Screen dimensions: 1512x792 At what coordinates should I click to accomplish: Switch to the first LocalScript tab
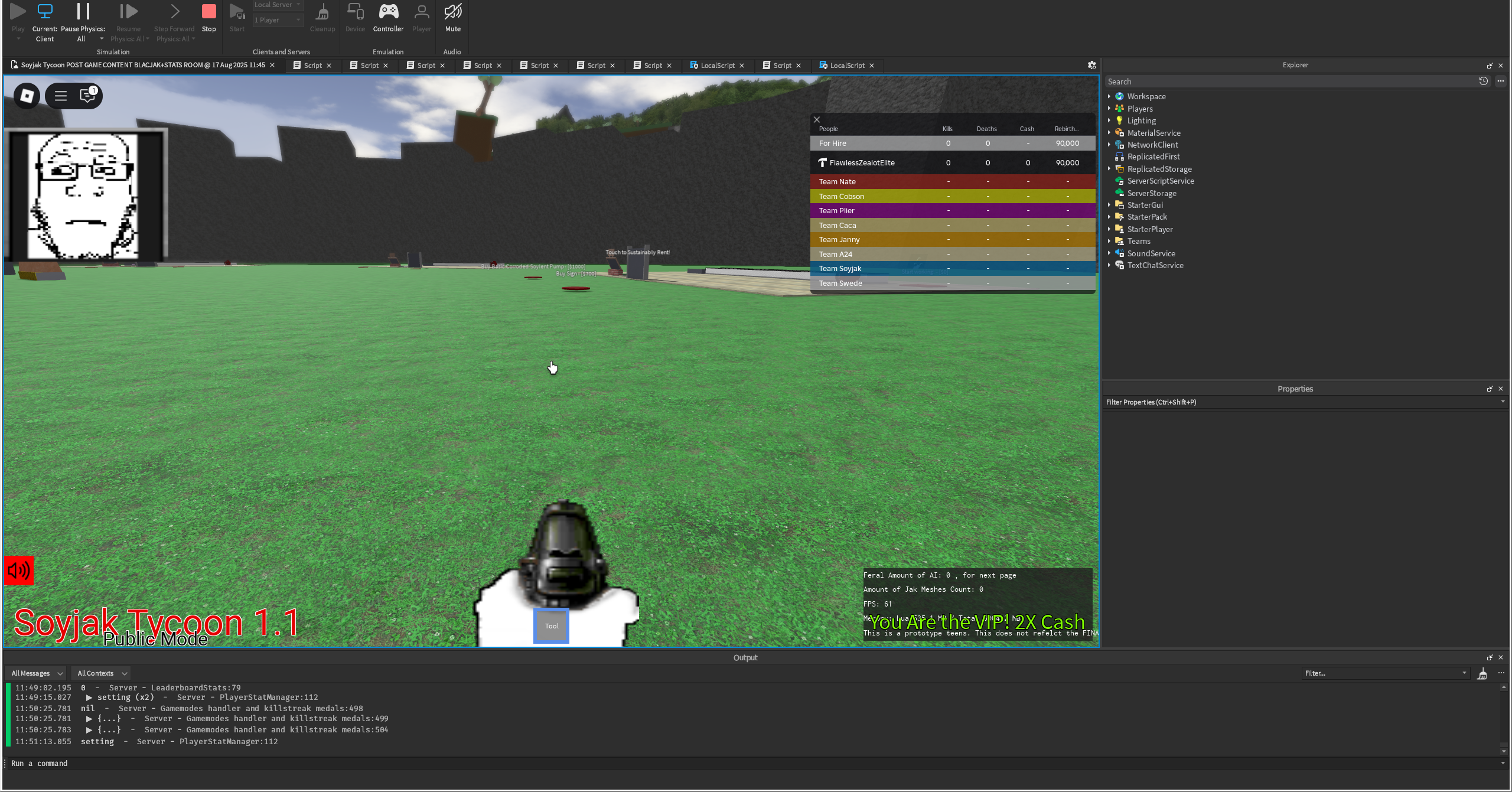coord(717,66)
